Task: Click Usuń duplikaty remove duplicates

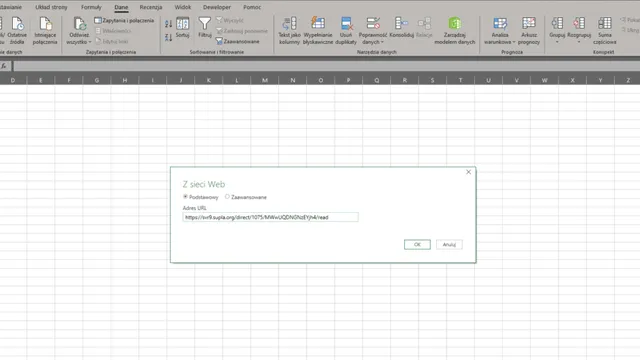Action: 346,31
